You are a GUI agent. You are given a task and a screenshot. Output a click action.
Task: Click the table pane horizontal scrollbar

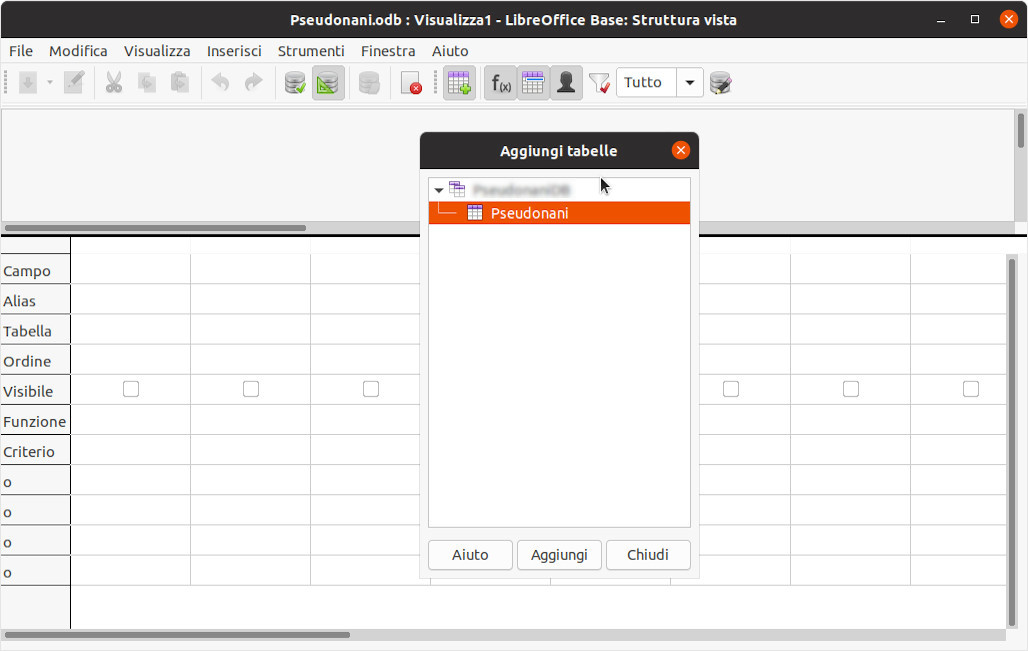(x=155, y=228)
